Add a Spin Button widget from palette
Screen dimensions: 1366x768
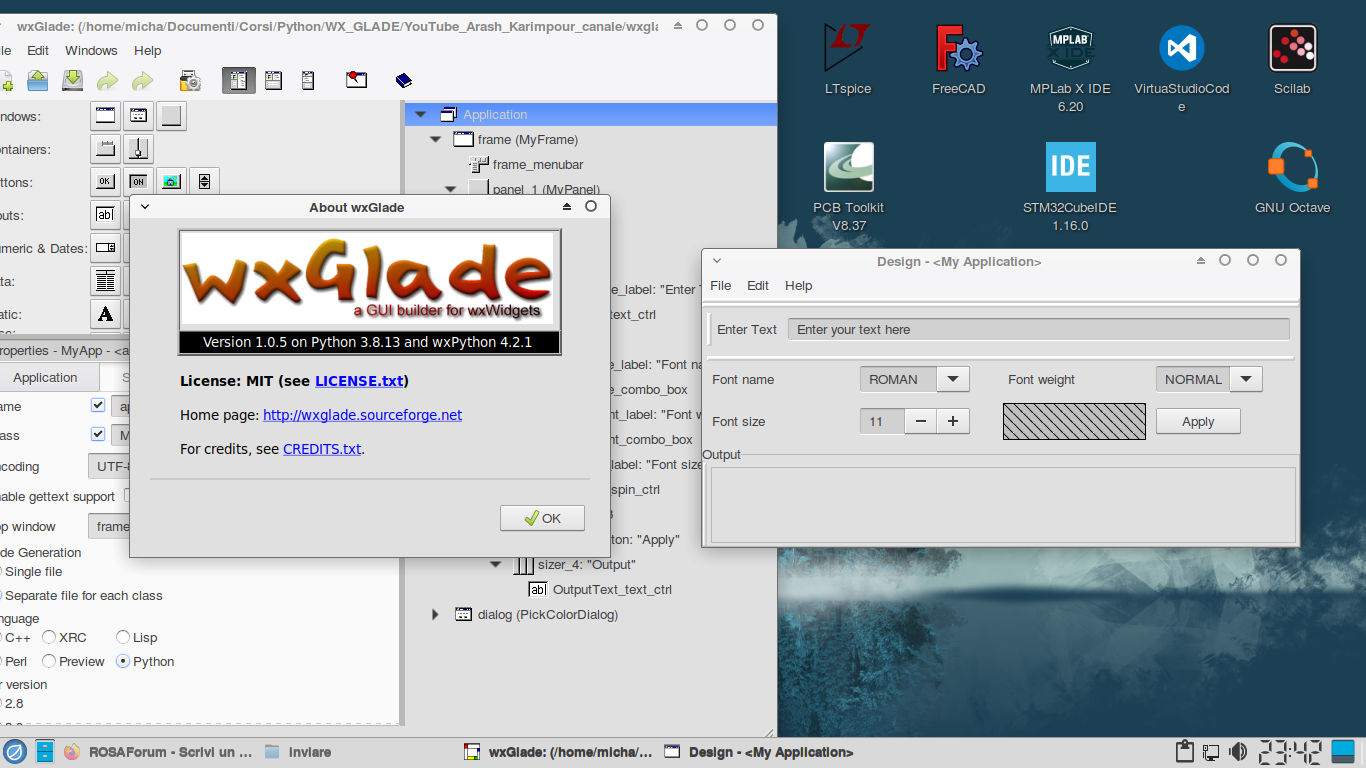tap(204, 182)
